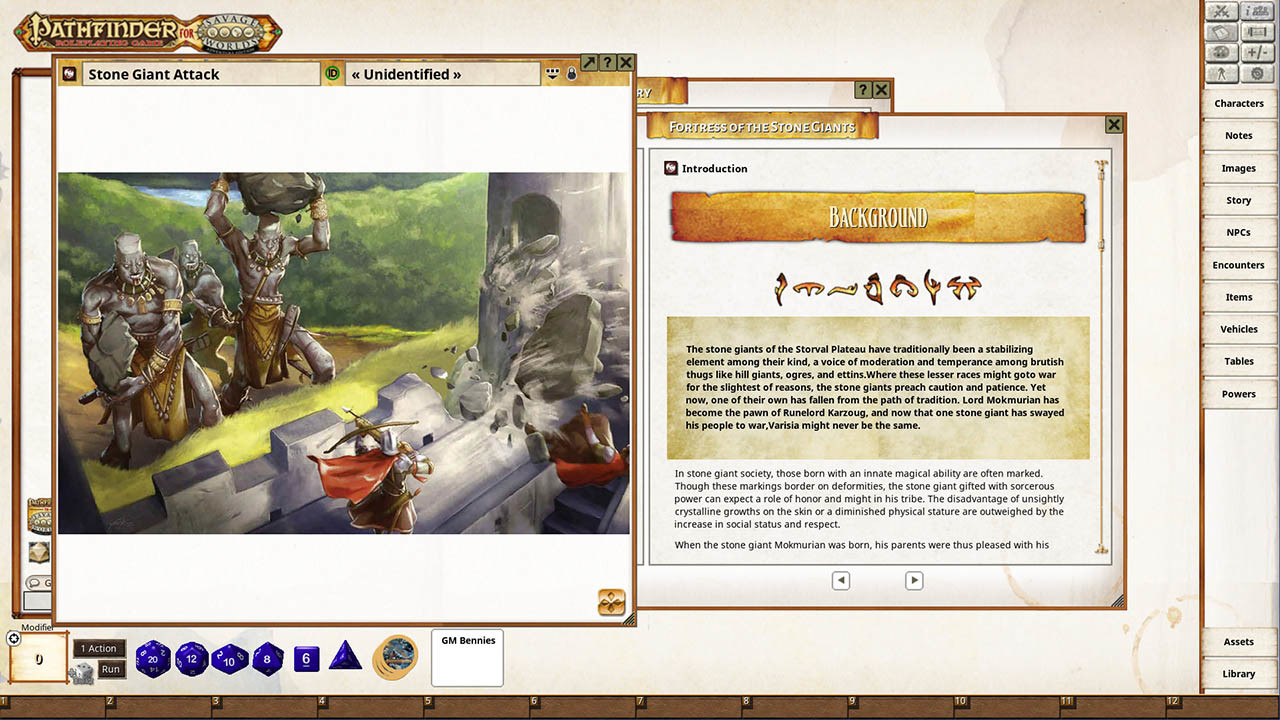Open the Characters sidebar tab

[1239, 103]
